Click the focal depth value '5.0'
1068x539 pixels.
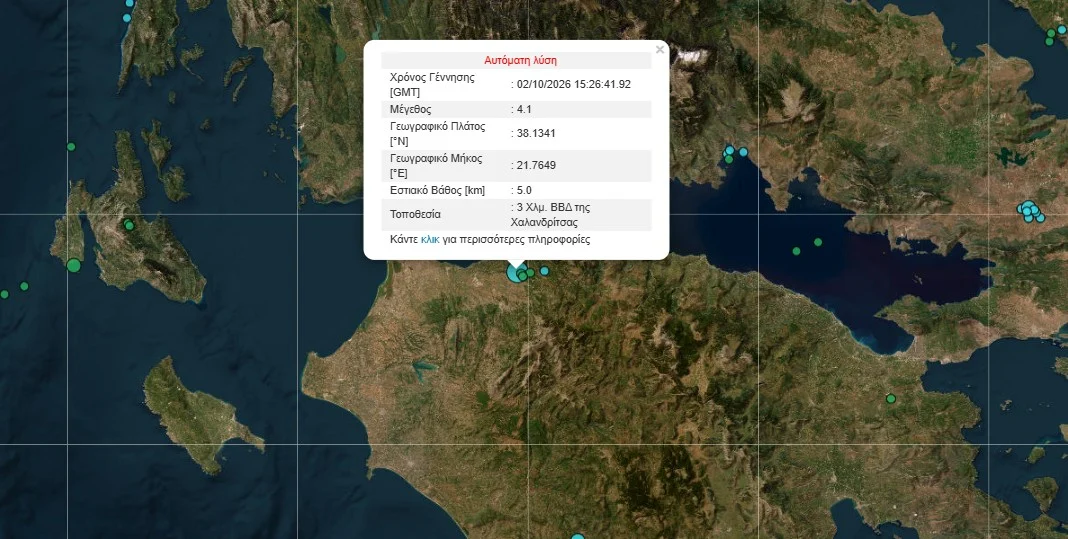[x=524, y=190]
